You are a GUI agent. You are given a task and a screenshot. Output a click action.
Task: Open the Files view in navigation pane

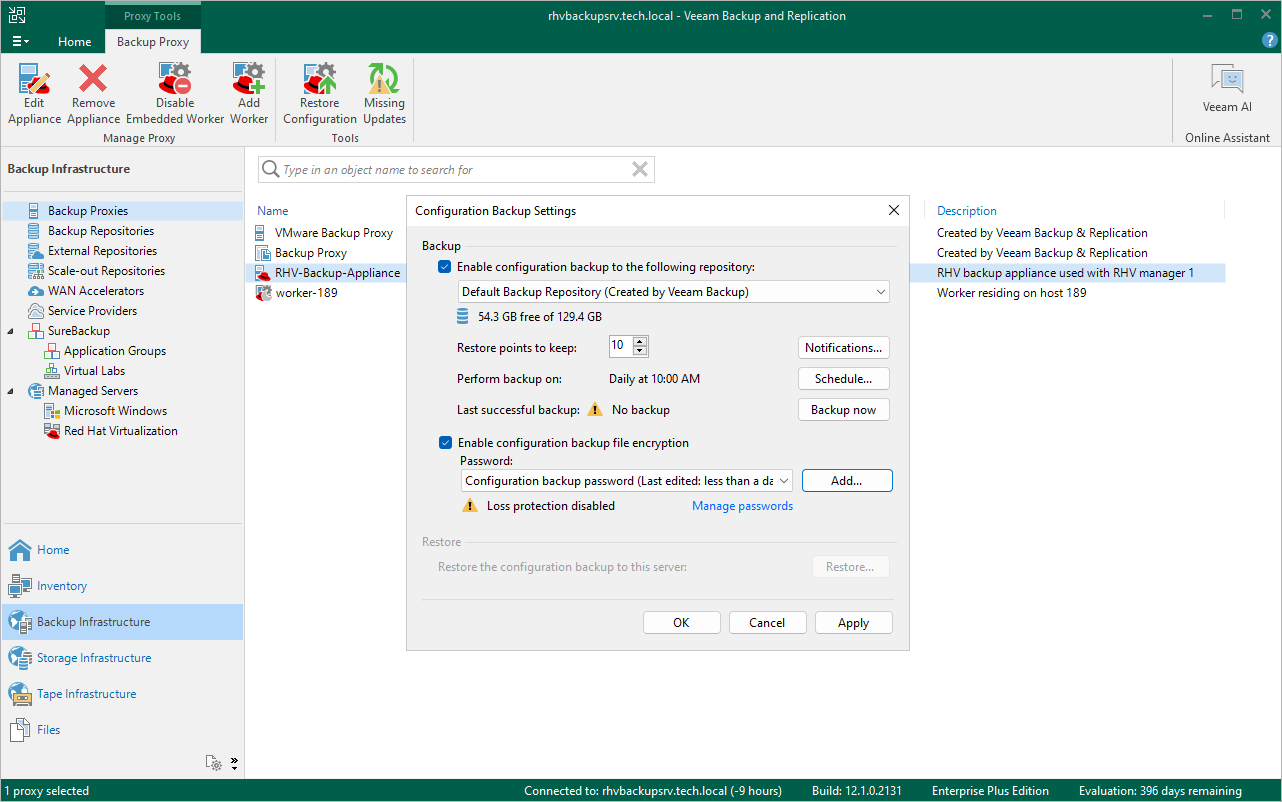[48, 730]
